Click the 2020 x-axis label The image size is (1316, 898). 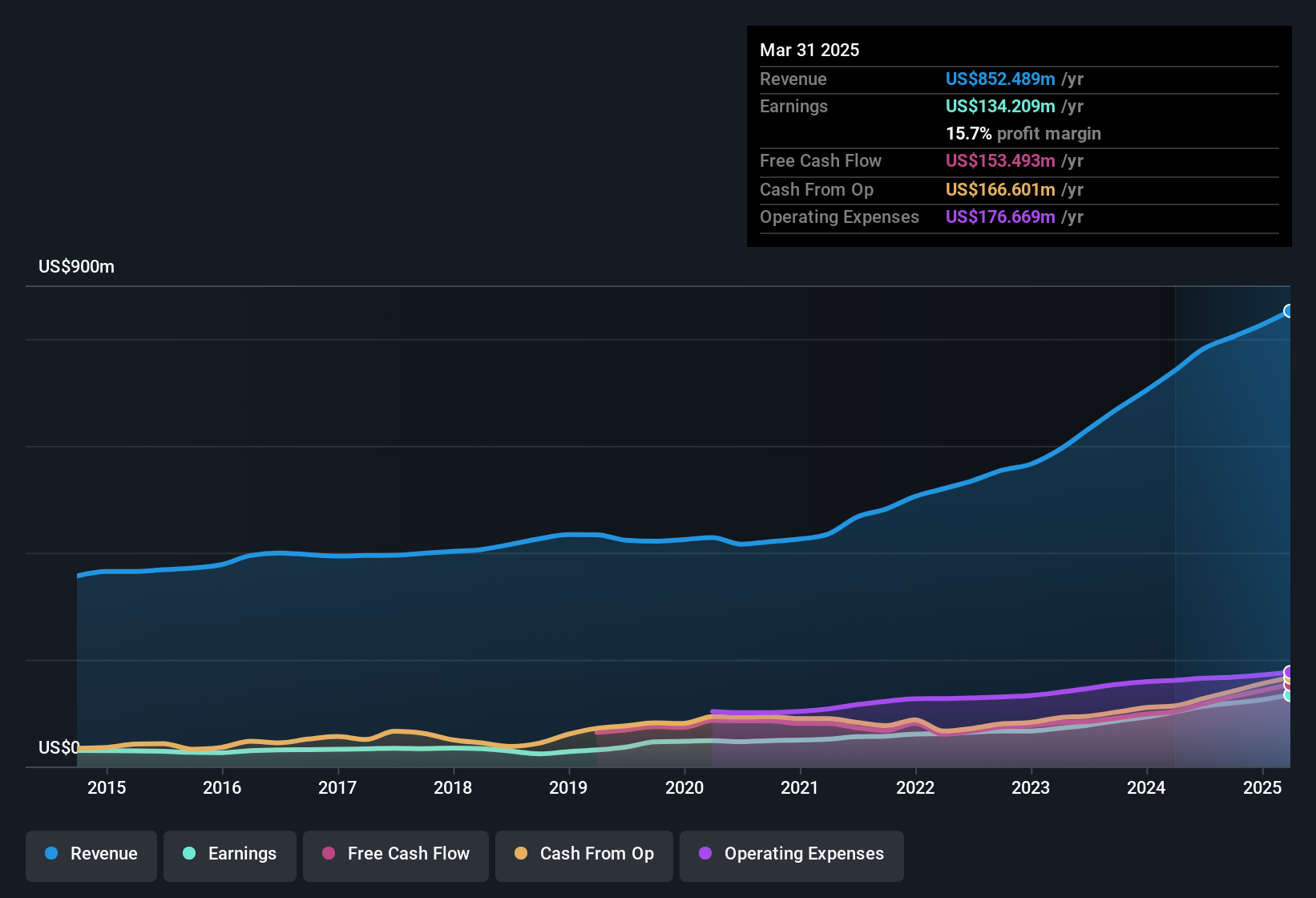pos(684,788)
